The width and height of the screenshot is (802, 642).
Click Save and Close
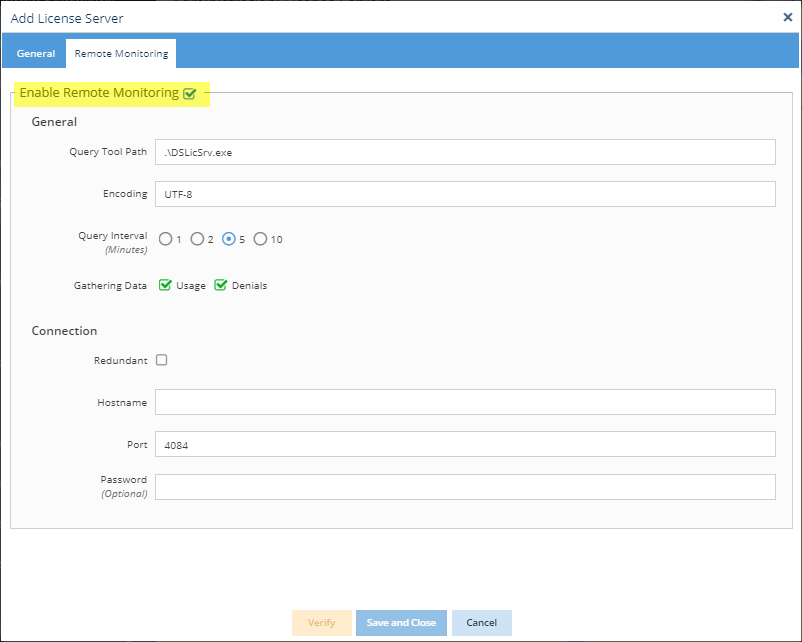[401, 623]
